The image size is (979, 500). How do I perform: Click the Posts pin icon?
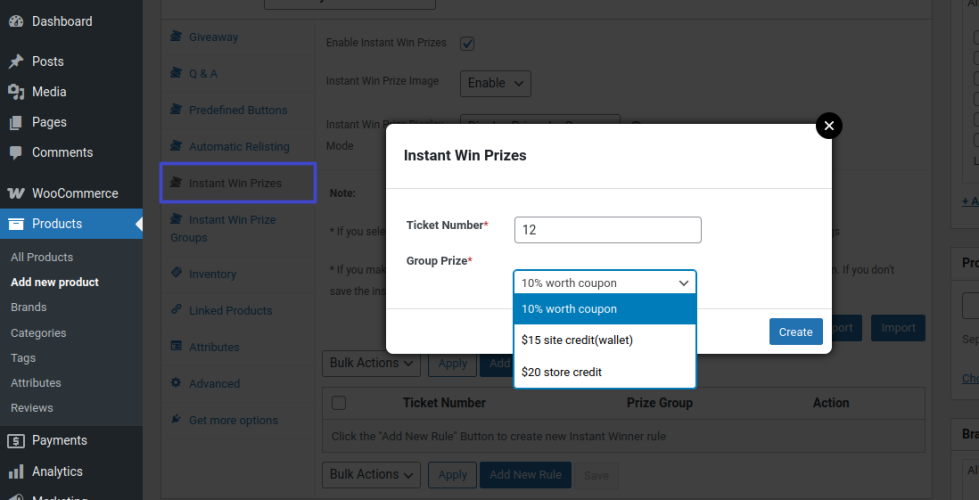pos(16,61)
